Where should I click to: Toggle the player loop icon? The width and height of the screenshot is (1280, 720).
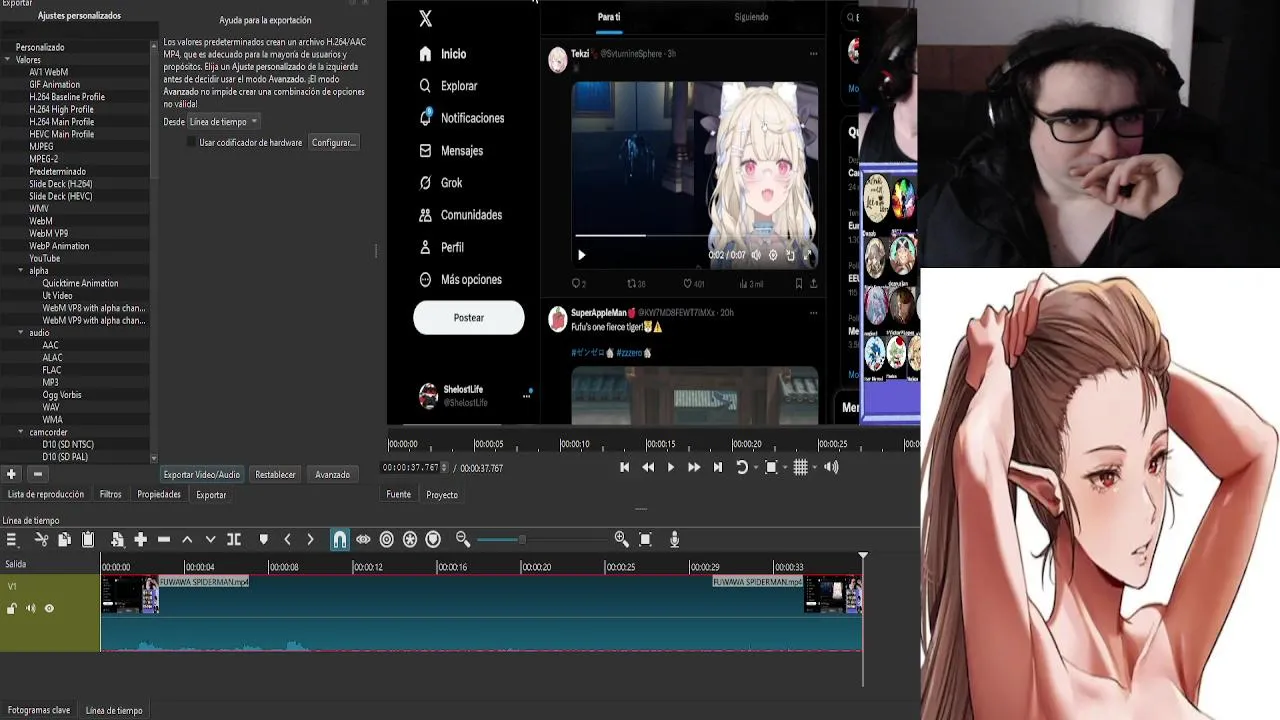[742, 467]
